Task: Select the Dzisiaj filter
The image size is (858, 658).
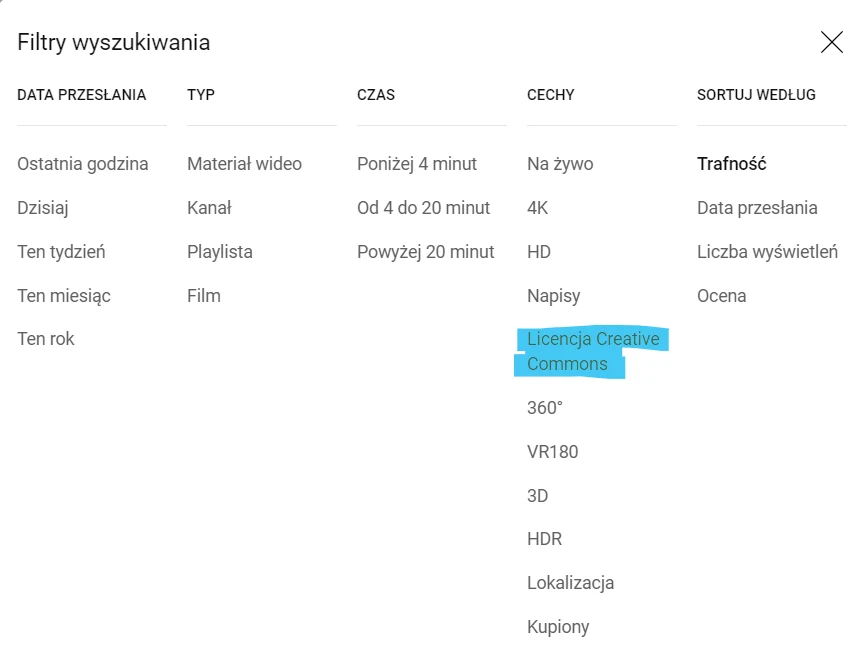Action: [x=46, y=208]
